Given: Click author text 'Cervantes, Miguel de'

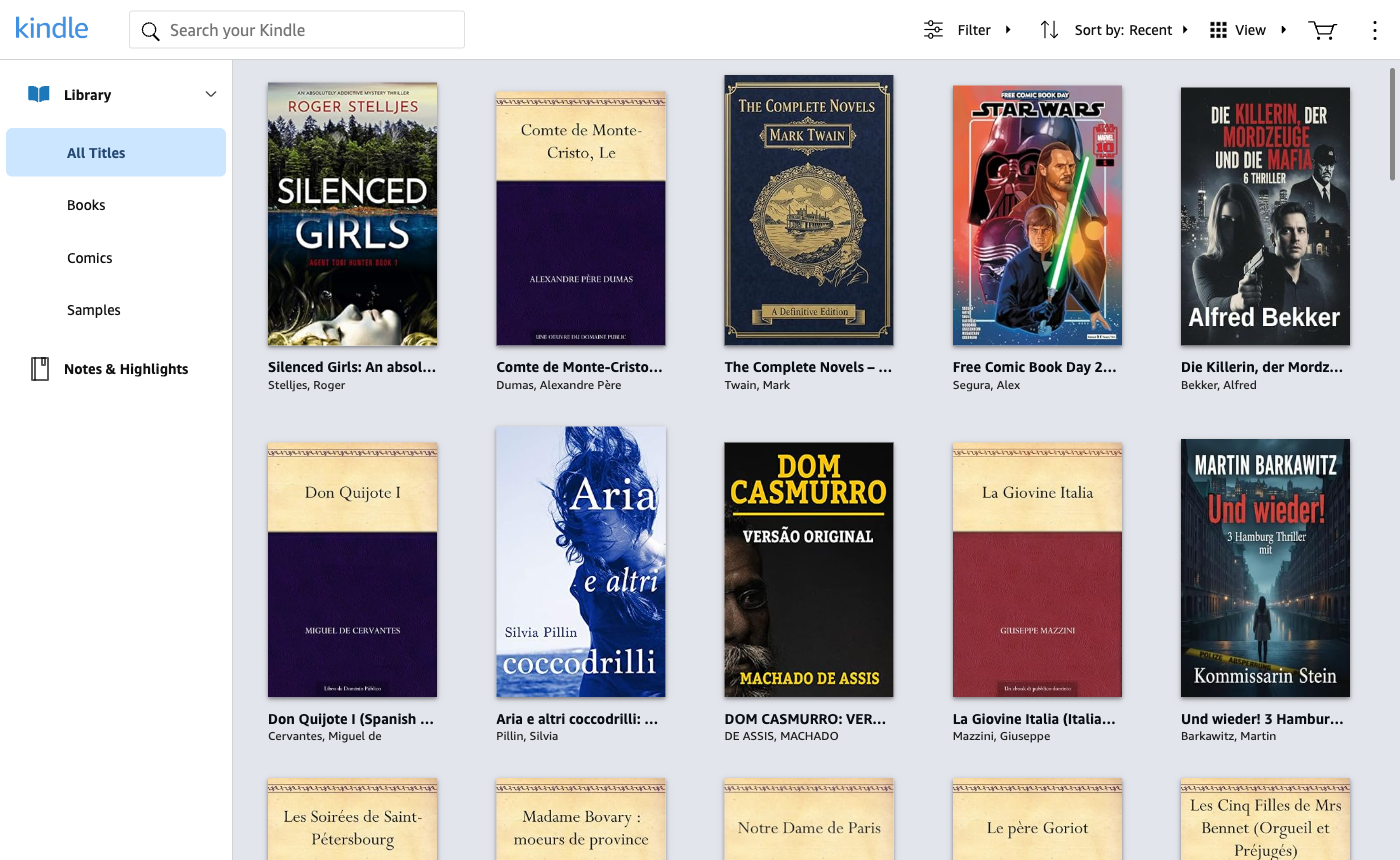Looking at the screenshot, I should pos(325,736).
